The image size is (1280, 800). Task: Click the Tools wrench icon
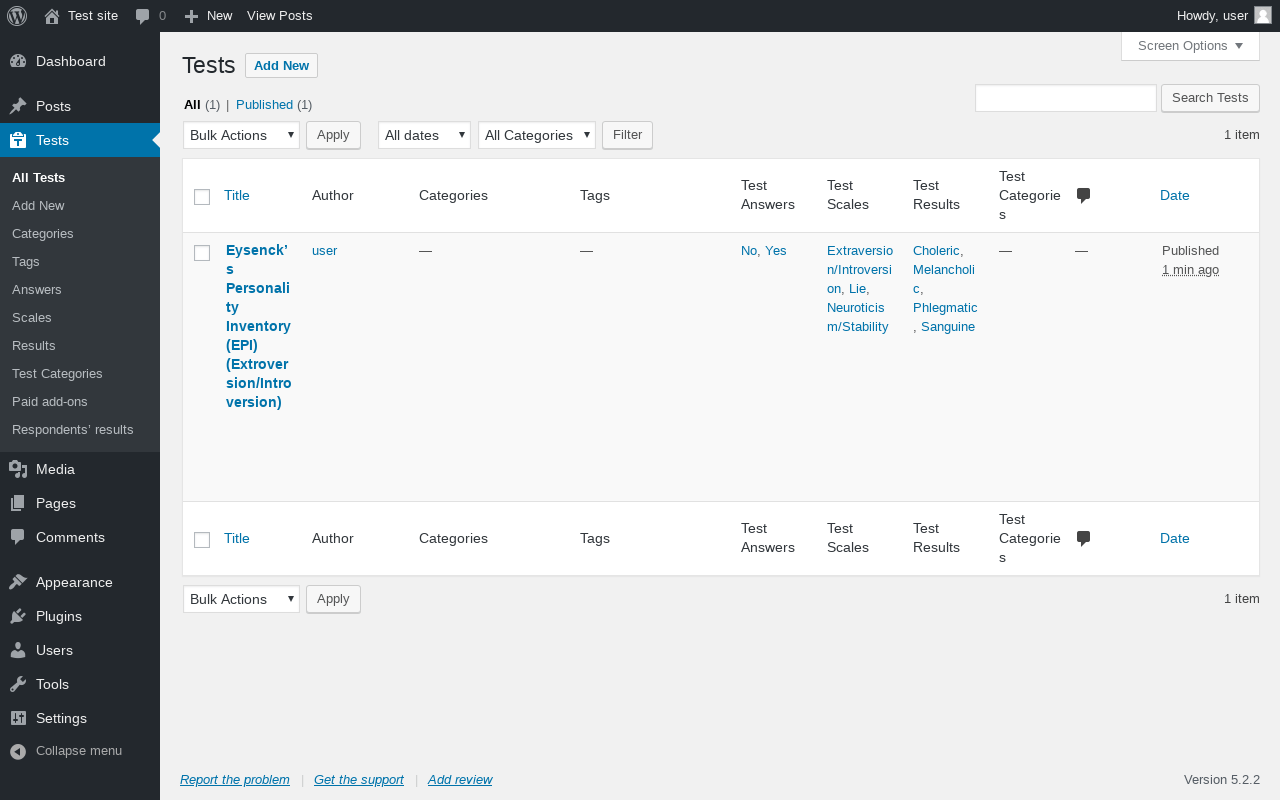click(x=18, y=684)
